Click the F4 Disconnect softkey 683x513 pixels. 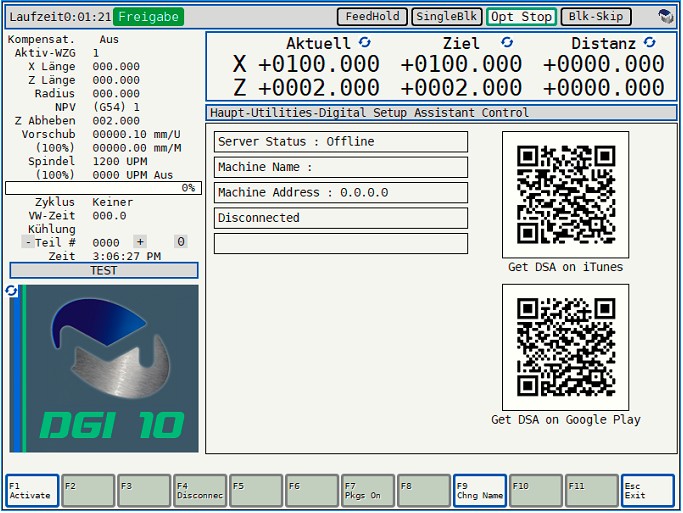click(200, 491)
